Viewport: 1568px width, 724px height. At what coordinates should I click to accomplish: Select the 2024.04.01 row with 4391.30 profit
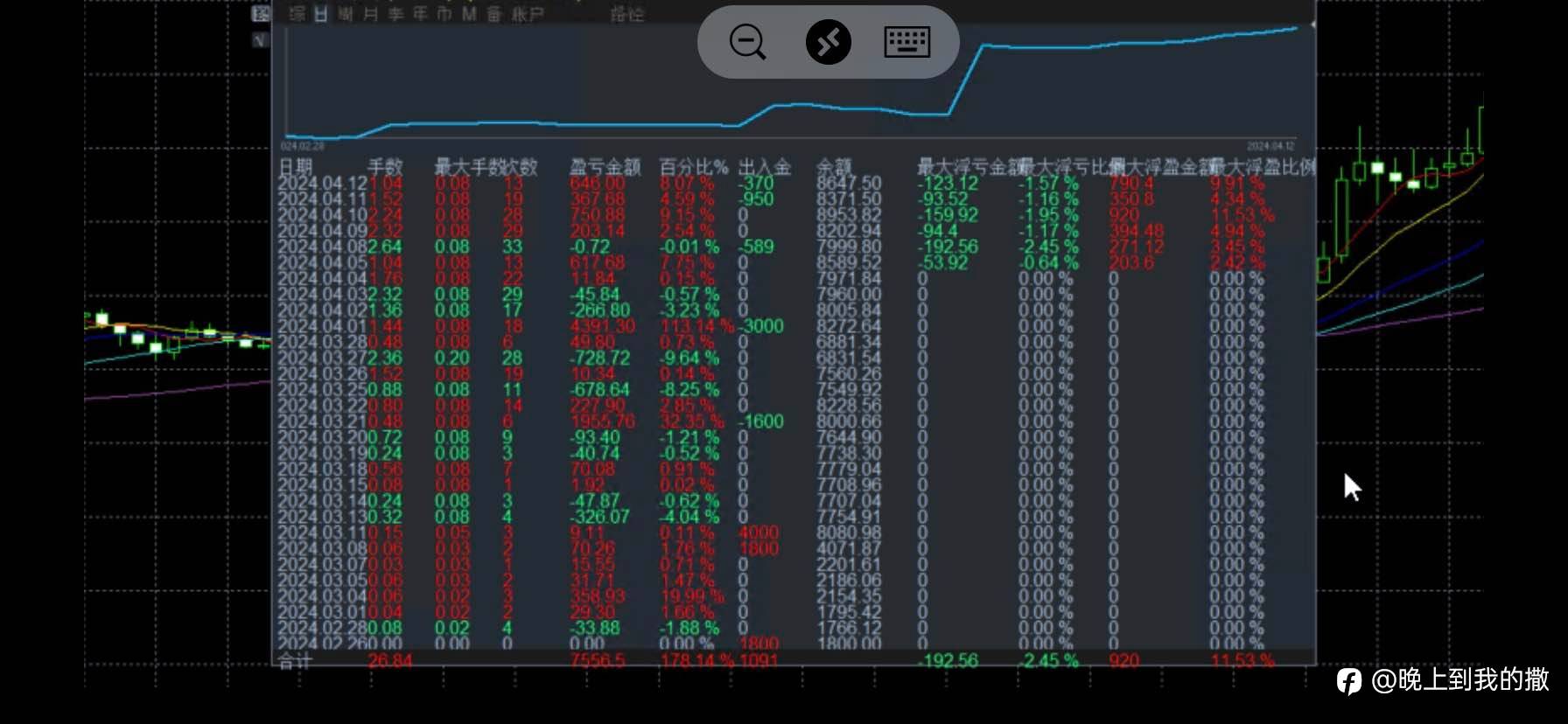[795, 326]
